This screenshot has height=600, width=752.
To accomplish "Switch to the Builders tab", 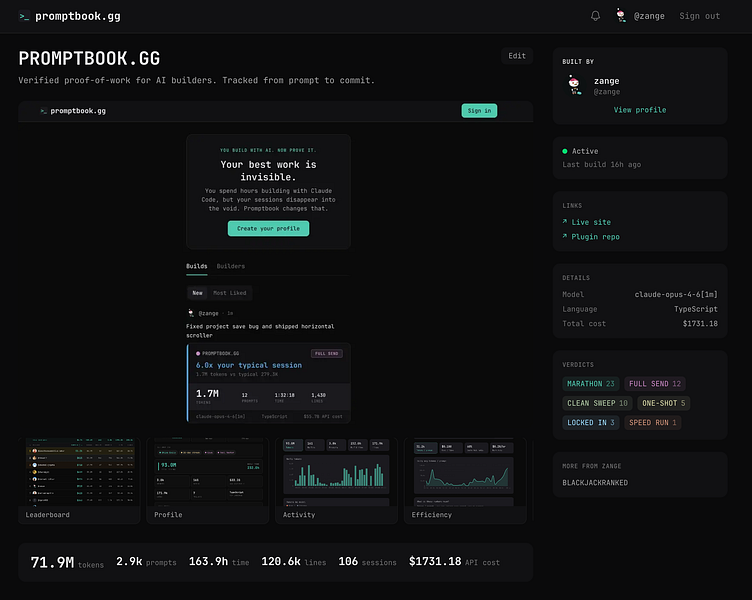I will 231,266.
